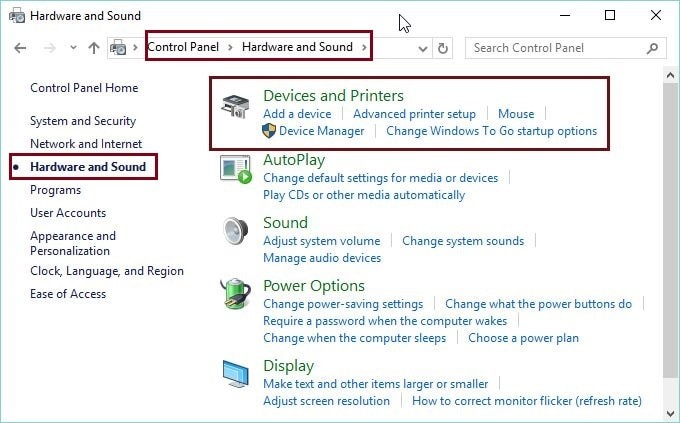Go forward with the forward arrow

click(49, 48)
